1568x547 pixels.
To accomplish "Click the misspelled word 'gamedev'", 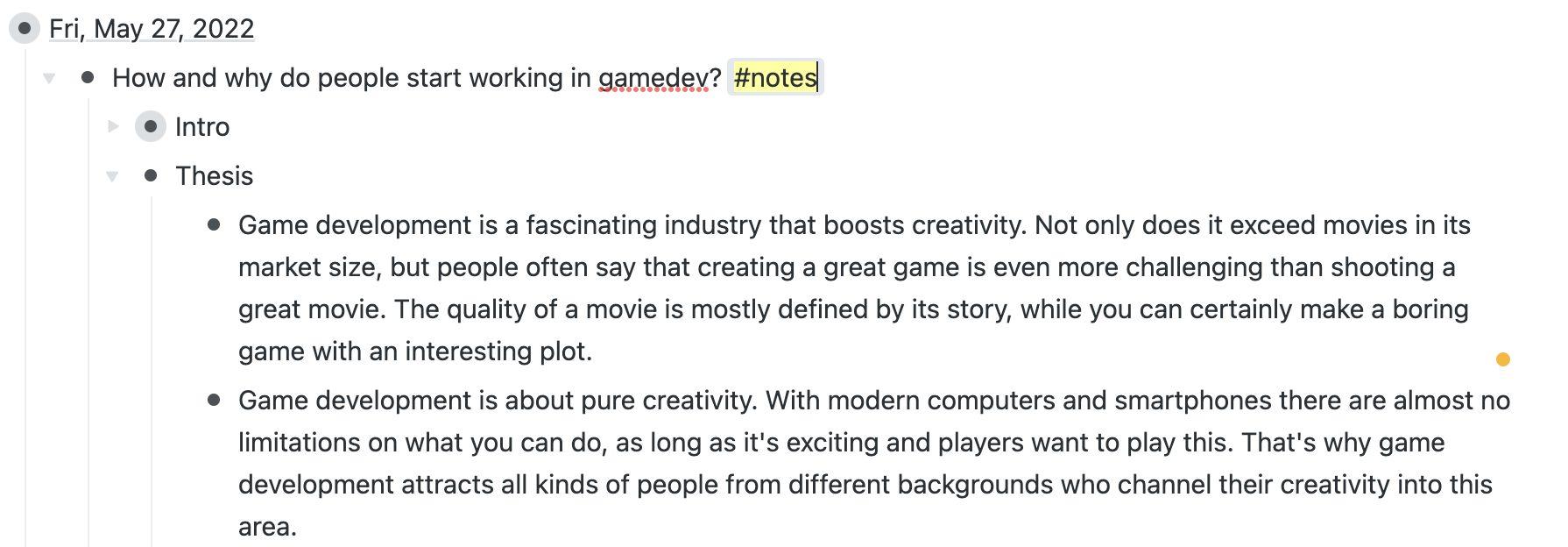I will click(x=653, y=78).
